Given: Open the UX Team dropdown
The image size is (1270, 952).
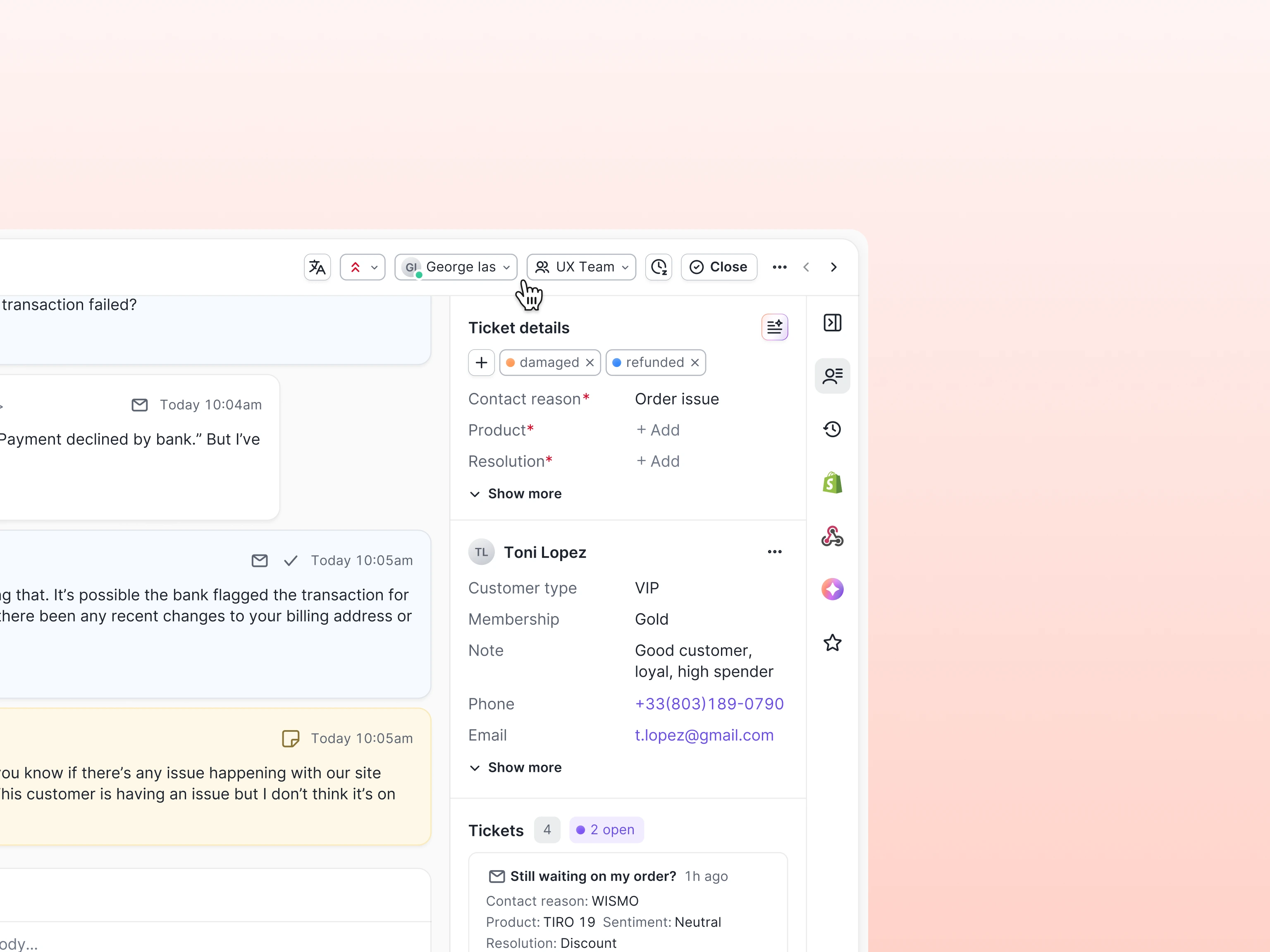Looking at the screenshot, I should tap(581, 267).
